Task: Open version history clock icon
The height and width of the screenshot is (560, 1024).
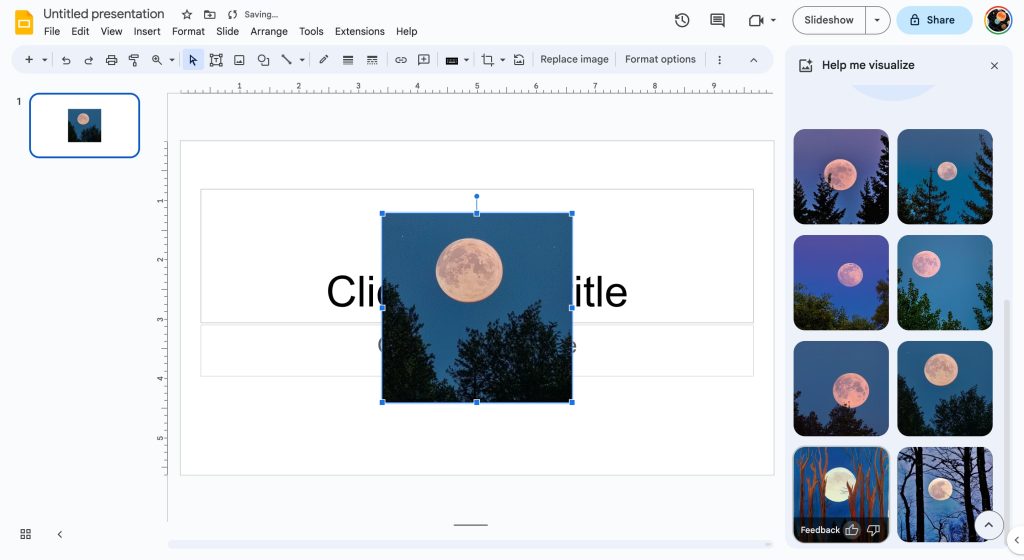Action: point(682,20)
